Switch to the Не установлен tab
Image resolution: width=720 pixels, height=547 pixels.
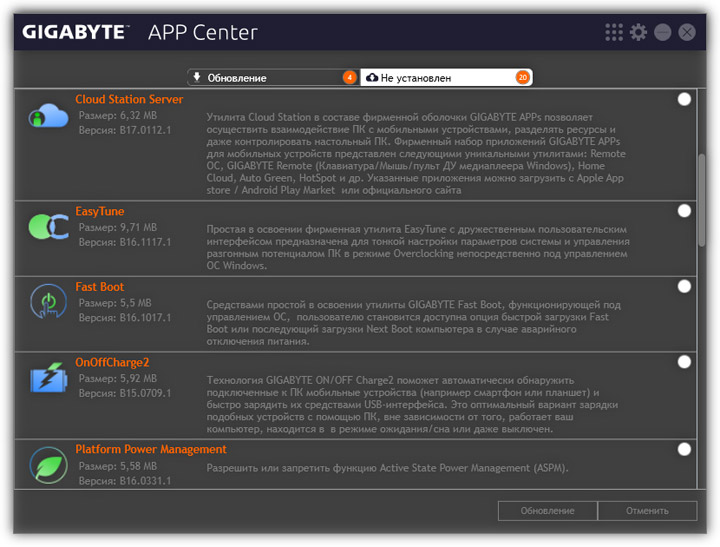(x=446, y=78)
